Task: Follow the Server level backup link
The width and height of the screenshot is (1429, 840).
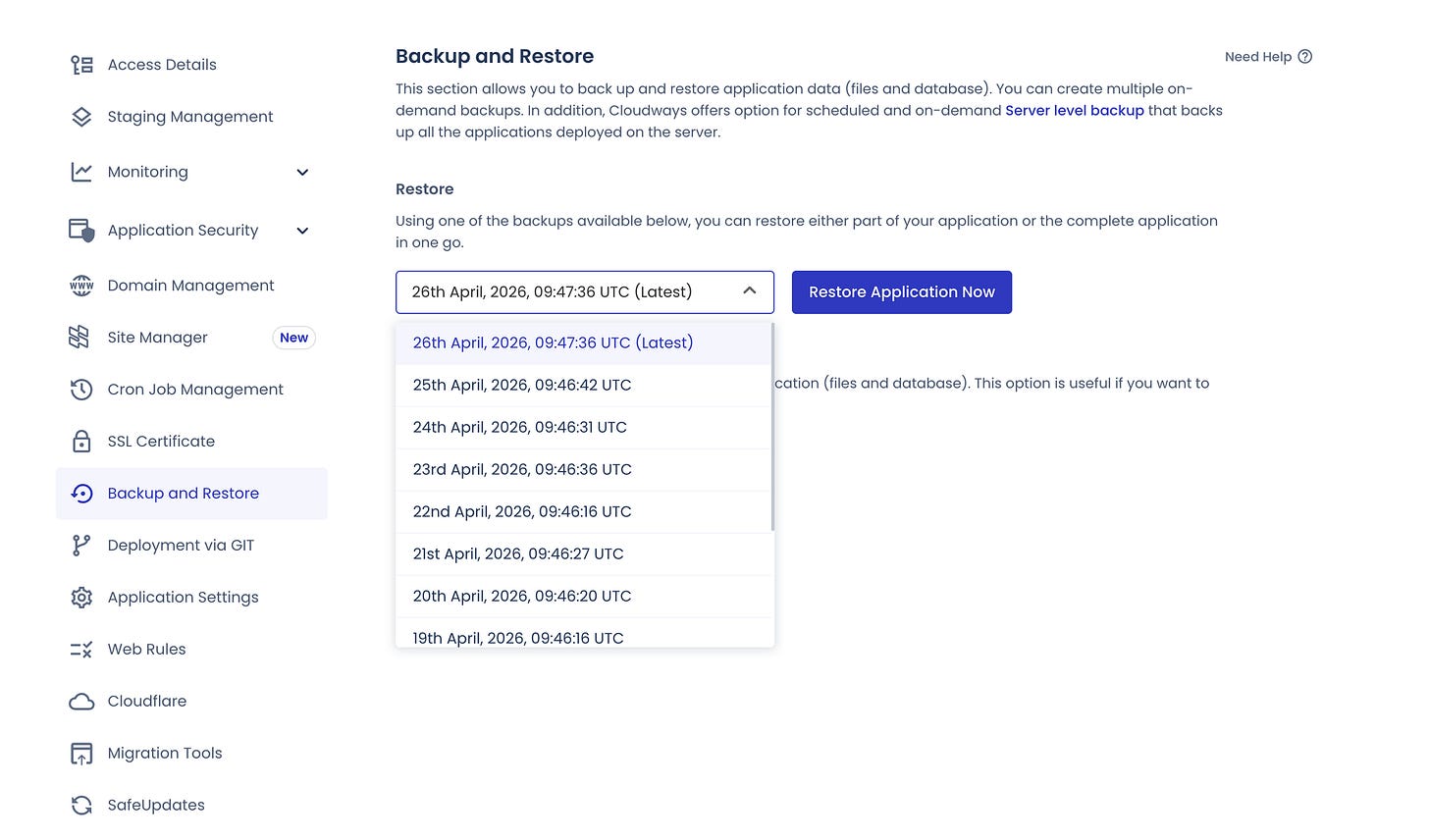Action: click(1075, 111)
